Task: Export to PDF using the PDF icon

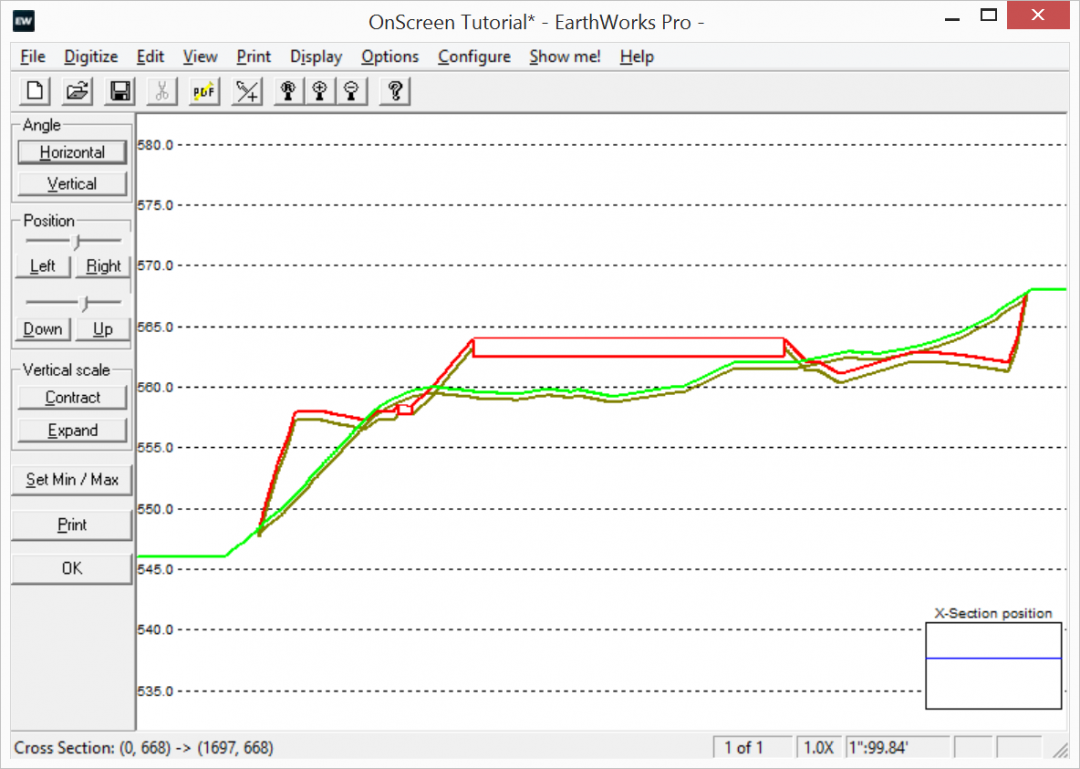Action: (x=204, y=91)
